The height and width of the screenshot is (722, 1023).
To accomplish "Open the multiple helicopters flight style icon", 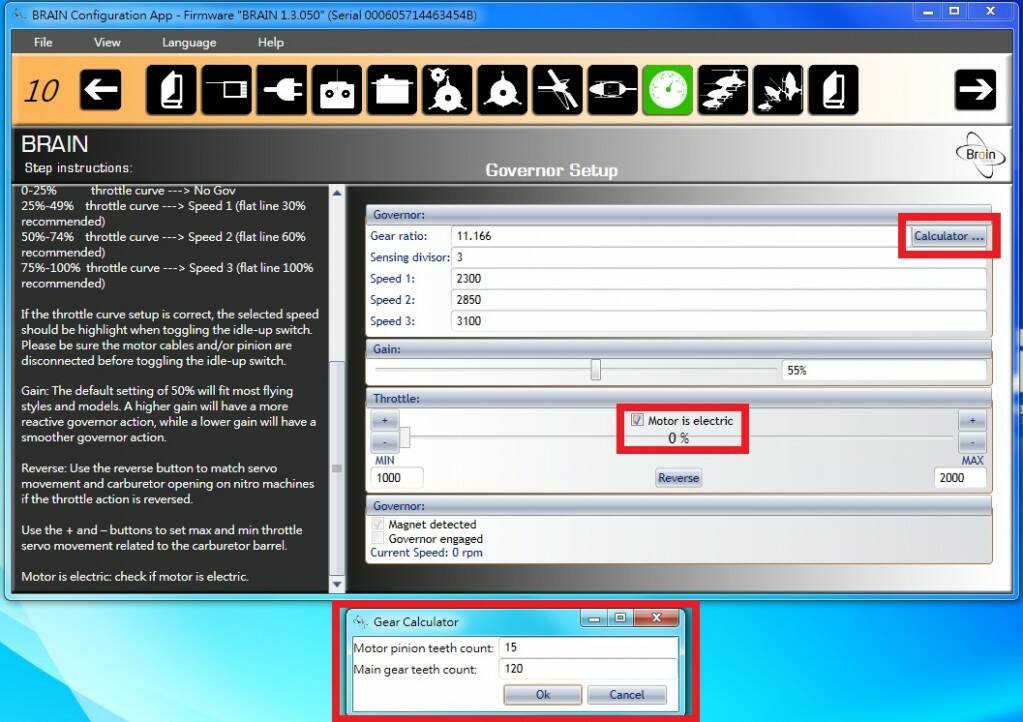I will click(723, 90).
